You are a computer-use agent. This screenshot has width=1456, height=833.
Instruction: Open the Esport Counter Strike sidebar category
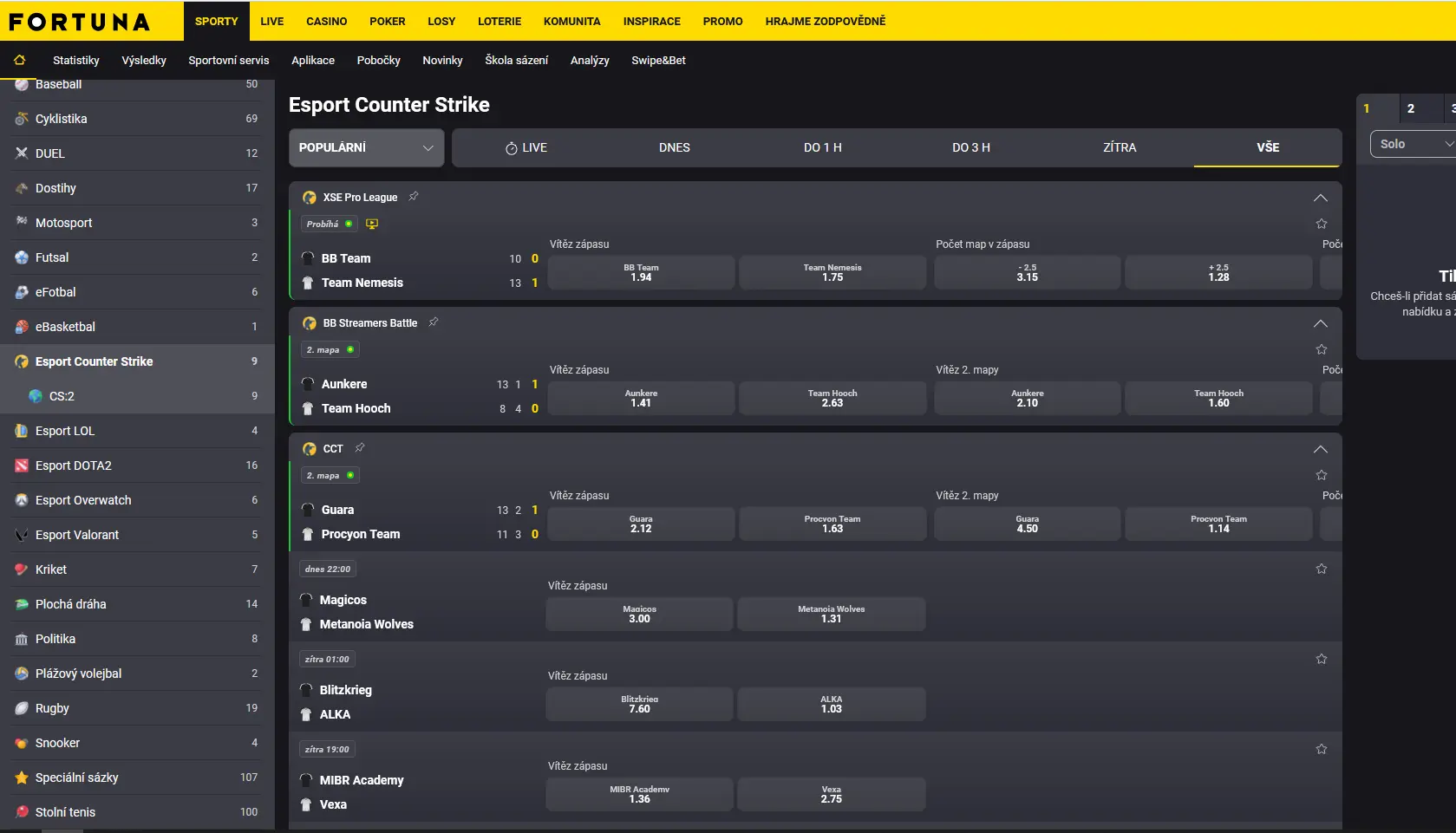137,361
